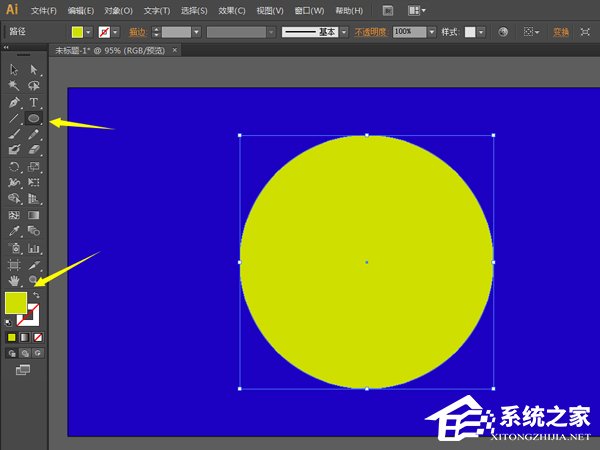Select the Pen tool
The width and height of the screenshot is (600, 450).
(x=14, y=103)
